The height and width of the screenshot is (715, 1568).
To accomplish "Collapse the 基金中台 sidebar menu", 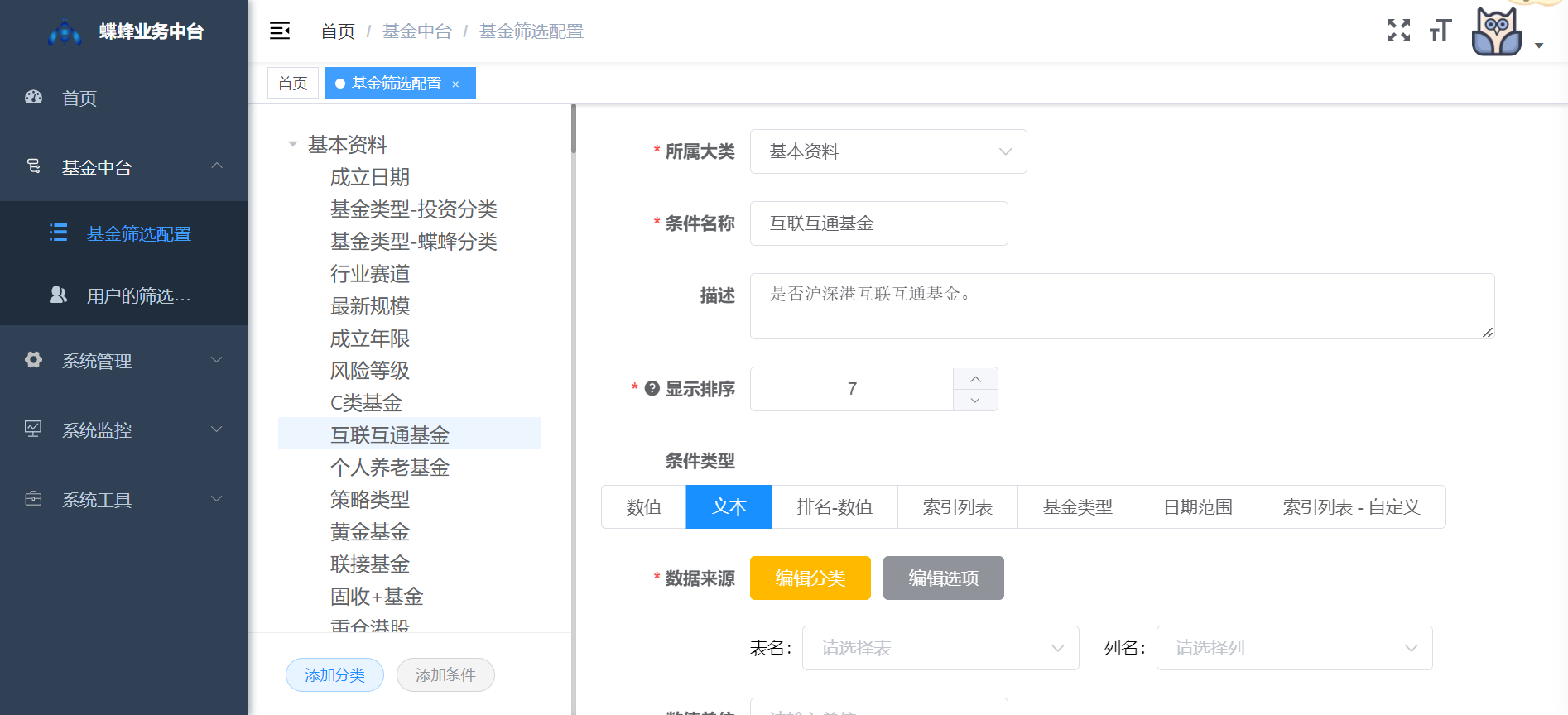I will pos(217,166).
